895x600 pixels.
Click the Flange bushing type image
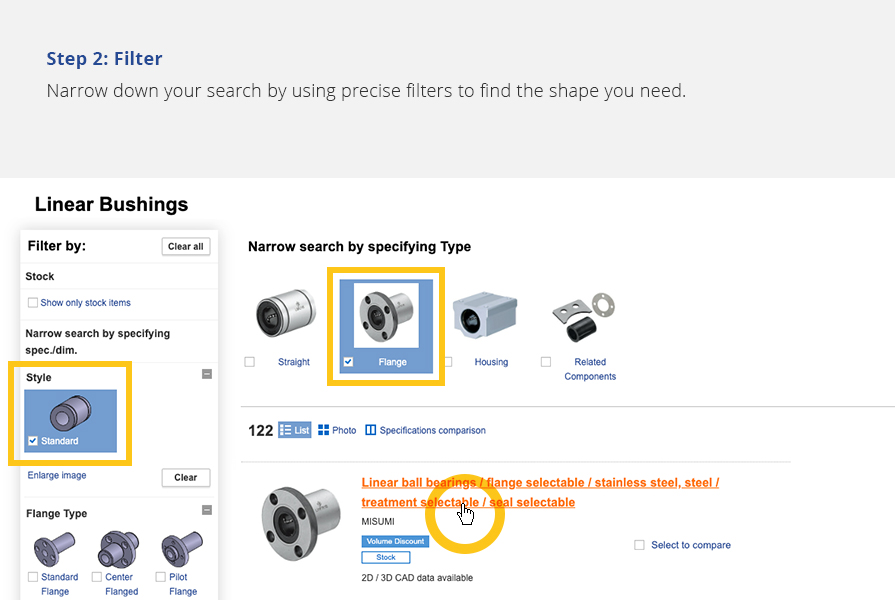[386, 315]
